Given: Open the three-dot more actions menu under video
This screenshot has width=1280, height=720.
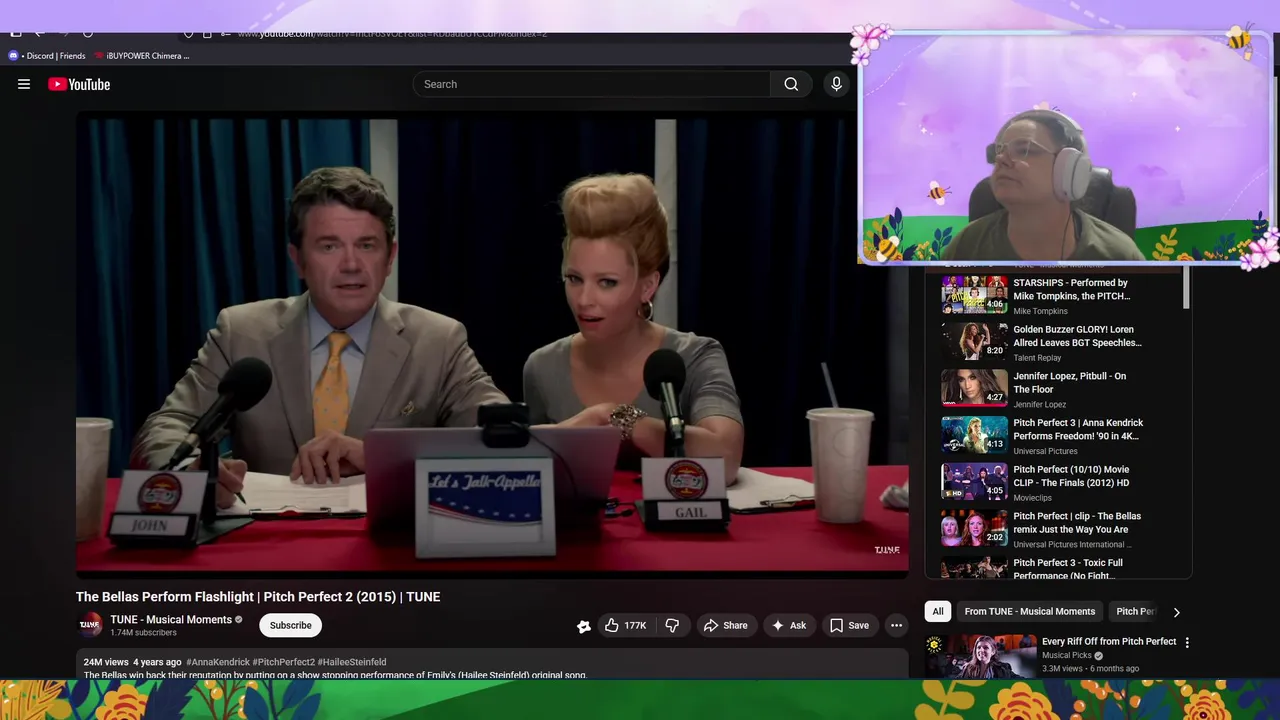Looking at the screenshot, I should coord(896,625).
